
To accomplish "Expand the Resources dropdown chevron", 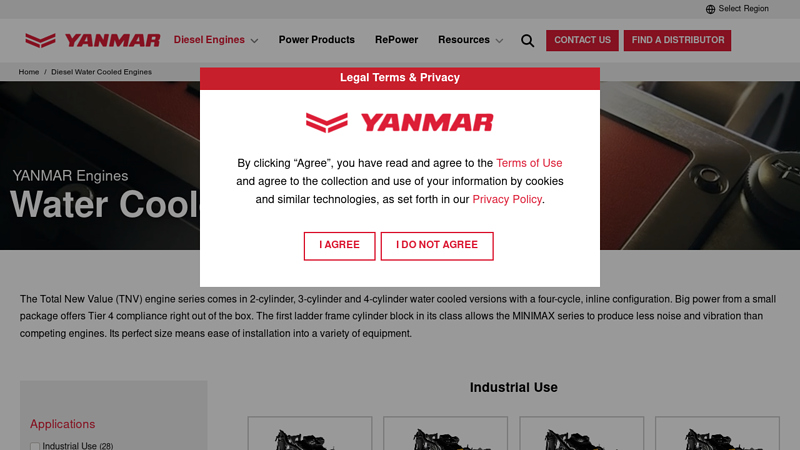I will click(499, 41).
